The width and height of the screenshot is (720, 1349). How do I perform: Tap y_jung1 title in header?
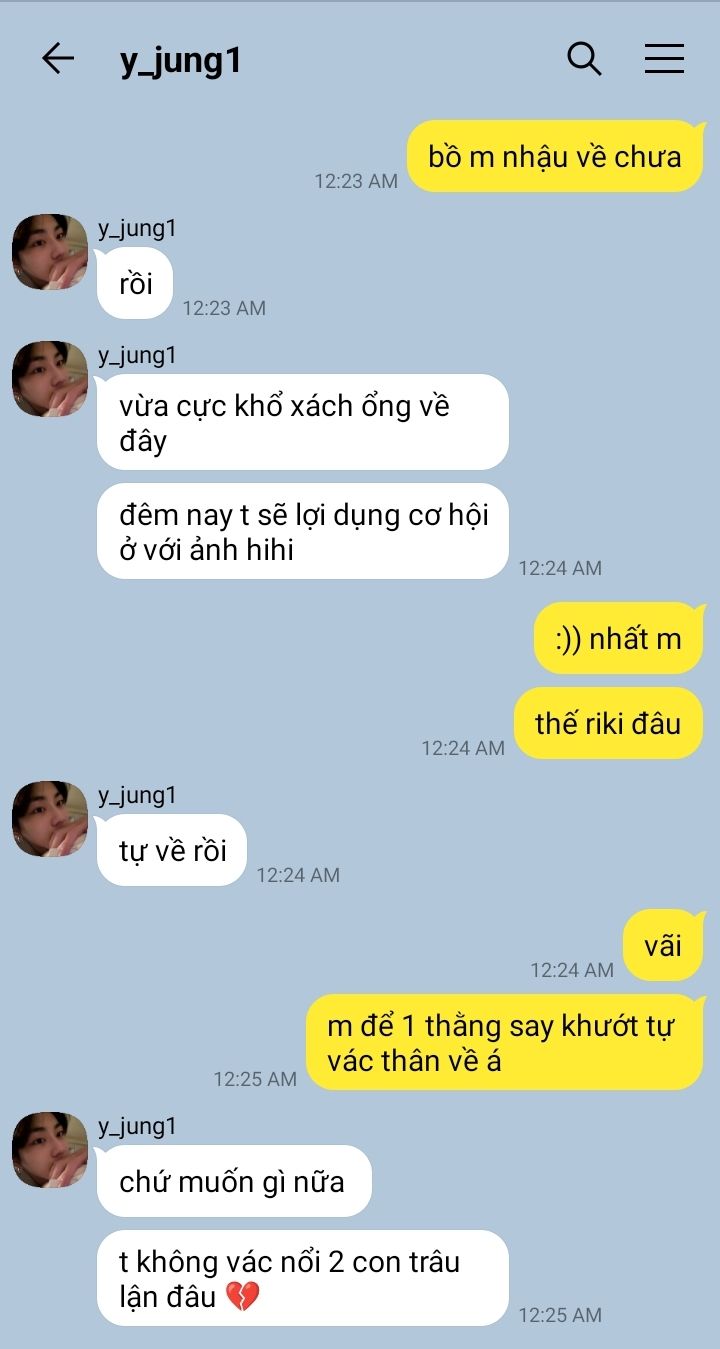click(x=180, y=60)
